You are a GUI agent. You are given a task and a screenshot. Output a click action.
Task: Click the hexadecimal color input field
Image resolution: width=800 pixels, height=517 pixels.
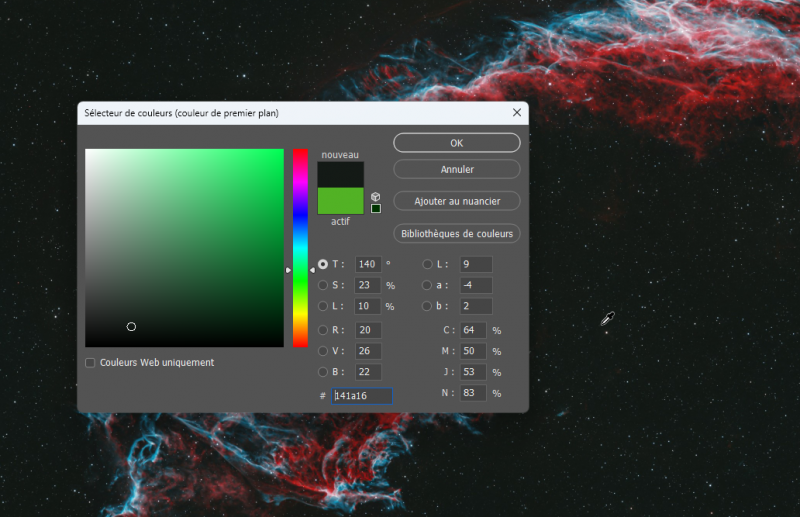[x=362, y=396]
